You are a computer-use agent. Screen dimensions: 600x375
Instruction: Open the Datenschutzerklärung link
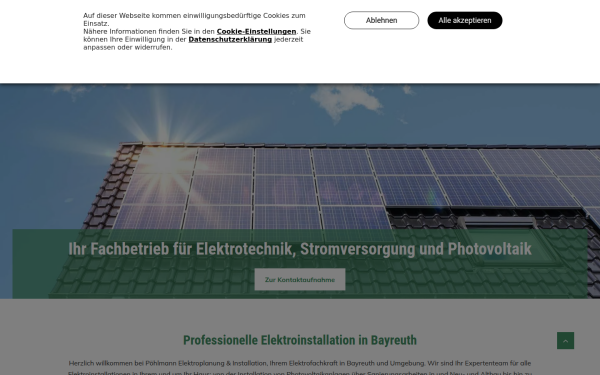(x=230, y=39)
